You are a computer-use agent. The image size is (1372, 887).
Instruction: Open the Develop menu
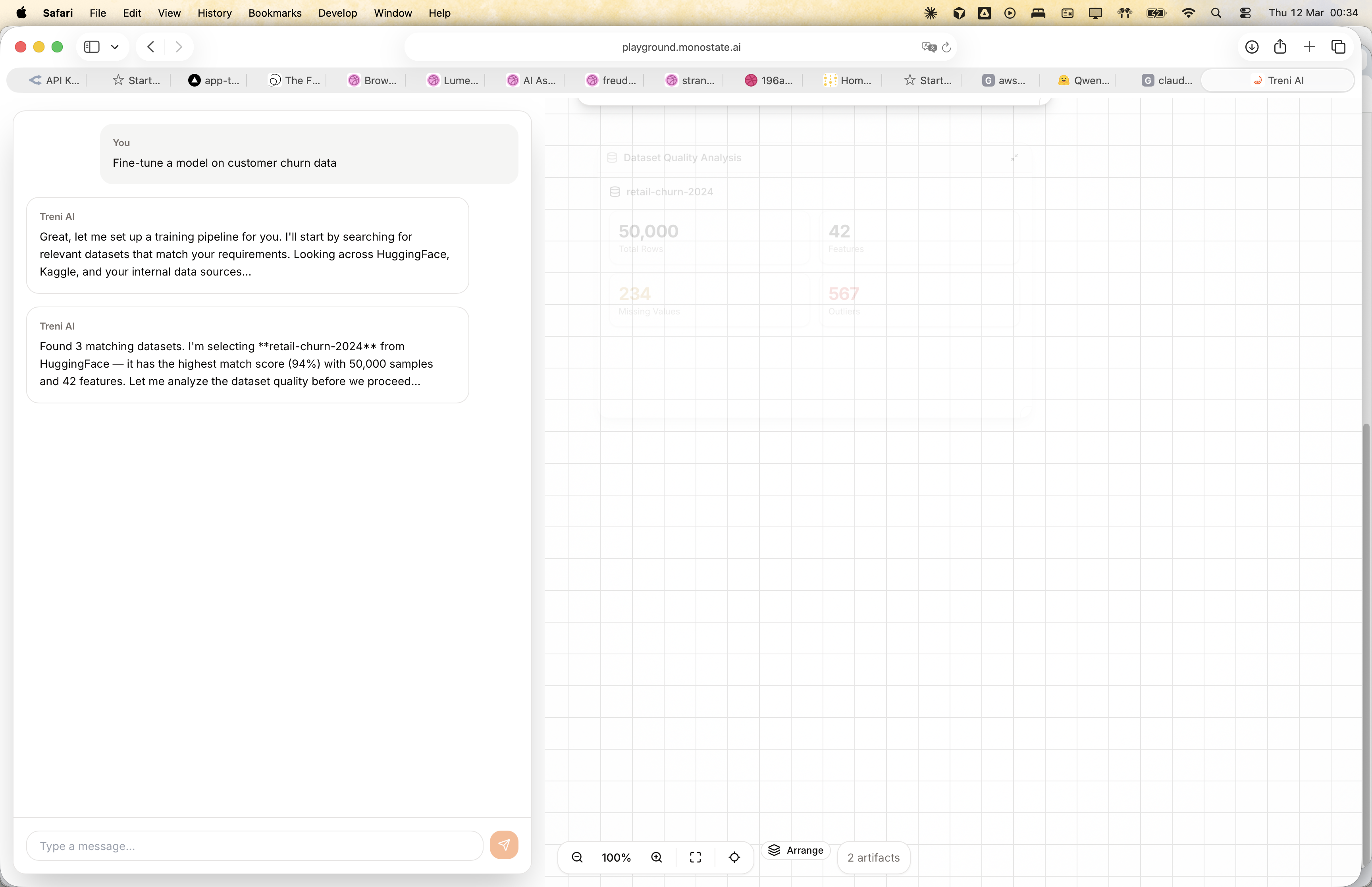pyautogui.click(x=337, y=13)
